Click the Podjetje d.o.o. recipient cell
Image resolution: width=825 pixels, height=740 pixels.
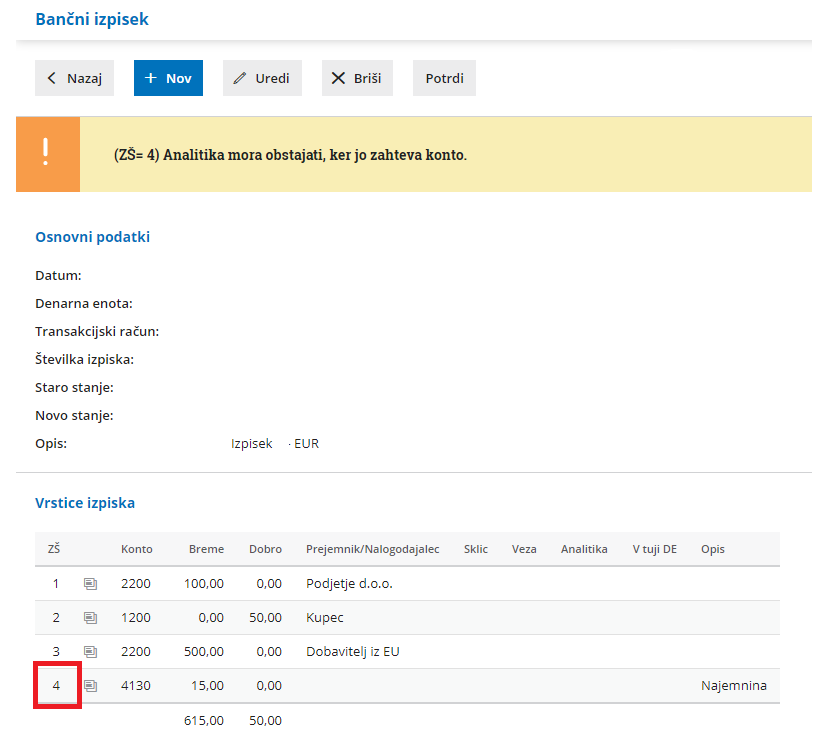click(x=349, y=584)
